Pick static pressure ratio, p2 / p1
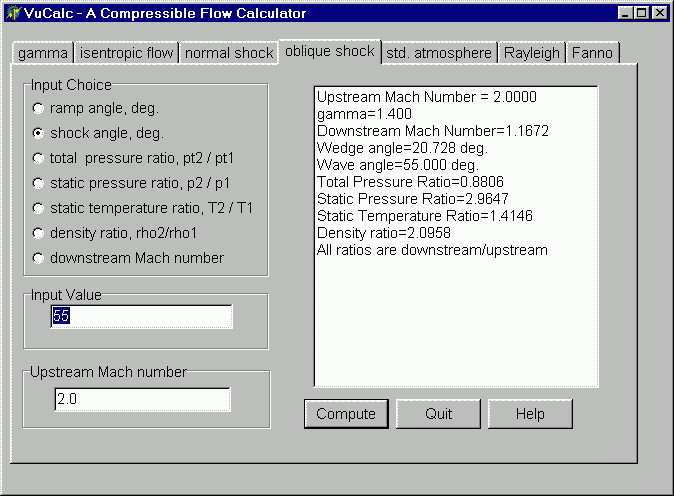674x496 pixels. pos(132,183)
